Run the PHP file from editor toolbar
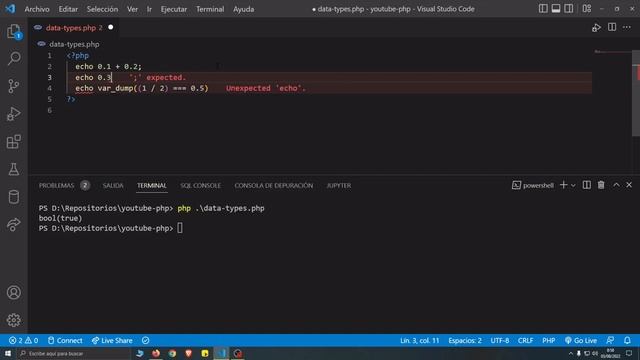 click(596, 28)
